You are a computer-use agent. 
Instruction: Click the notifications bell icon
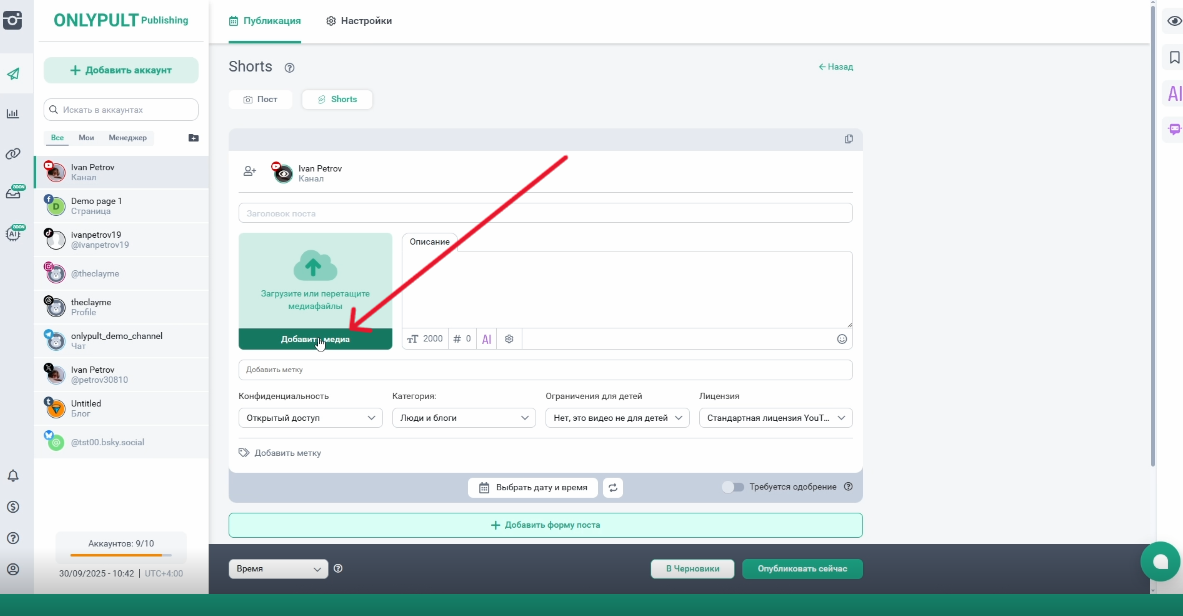13,476
